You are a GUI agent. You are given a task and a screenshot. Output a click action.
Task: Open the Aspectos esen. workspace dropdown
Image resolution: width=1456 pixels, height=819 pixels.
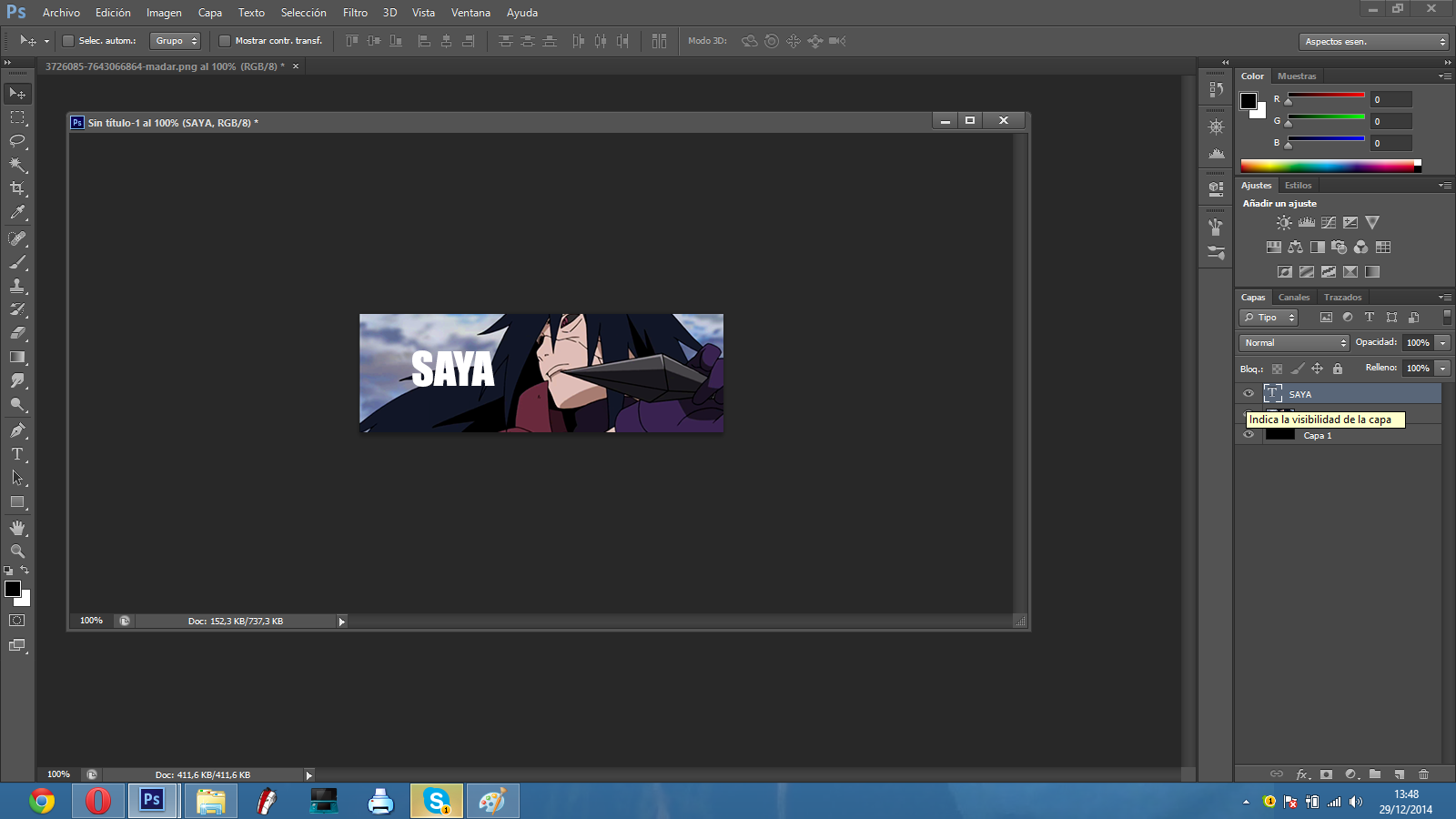click(1373, 42)
